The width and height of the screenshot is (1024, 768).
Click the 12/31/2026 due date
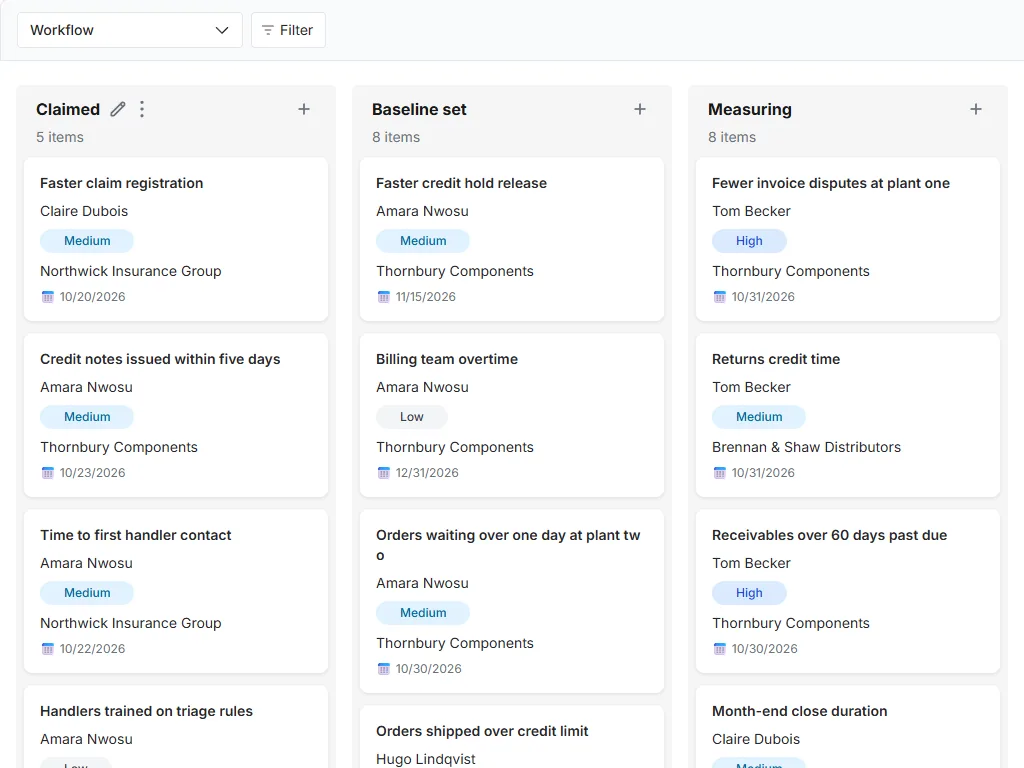(427, 473)
